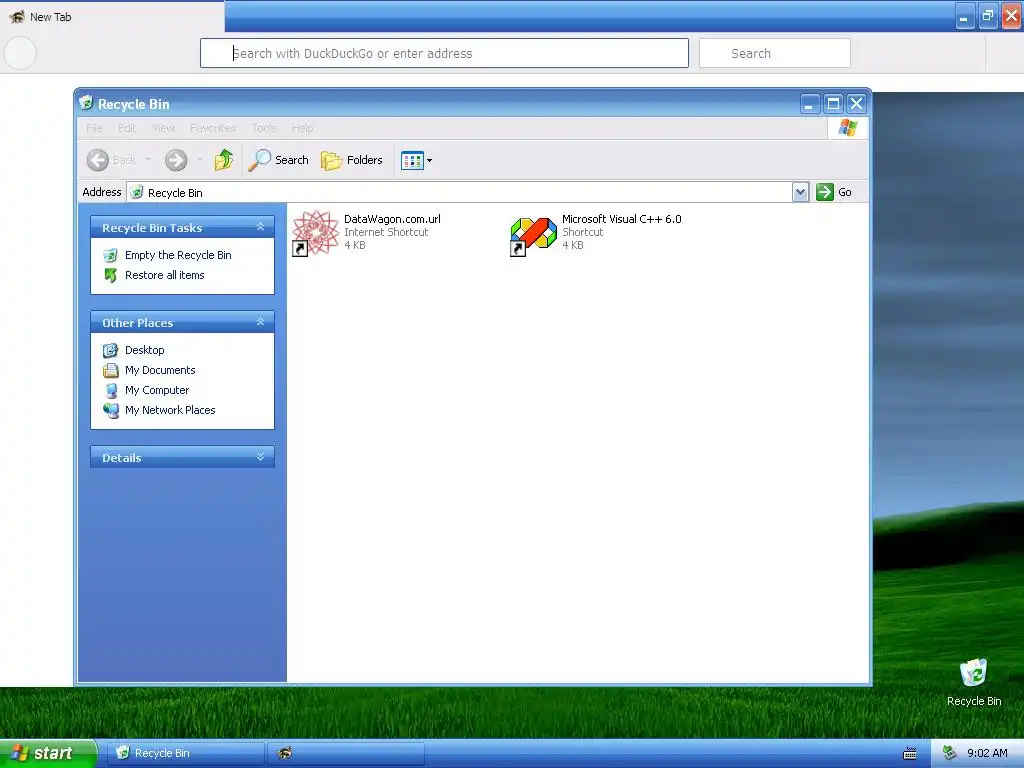Maximize the Recycle Bin window
Screen dimensions: 1024x768
pos(833,104)
